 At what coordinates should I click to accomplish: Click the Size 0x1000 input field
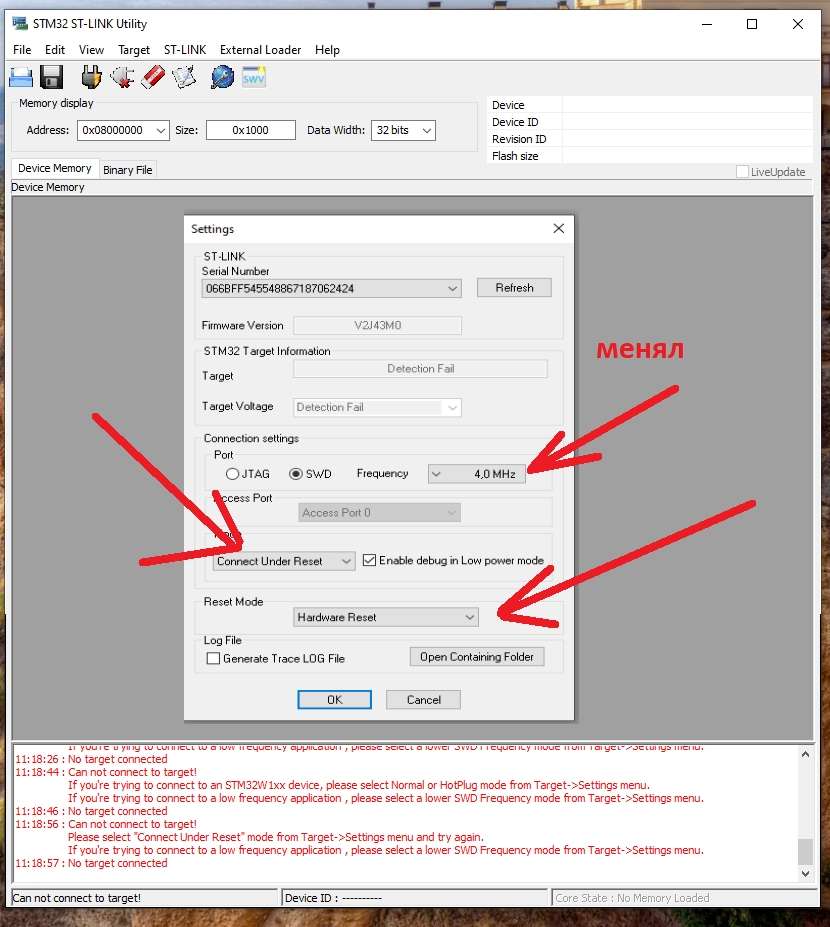(x=251, y=130)
